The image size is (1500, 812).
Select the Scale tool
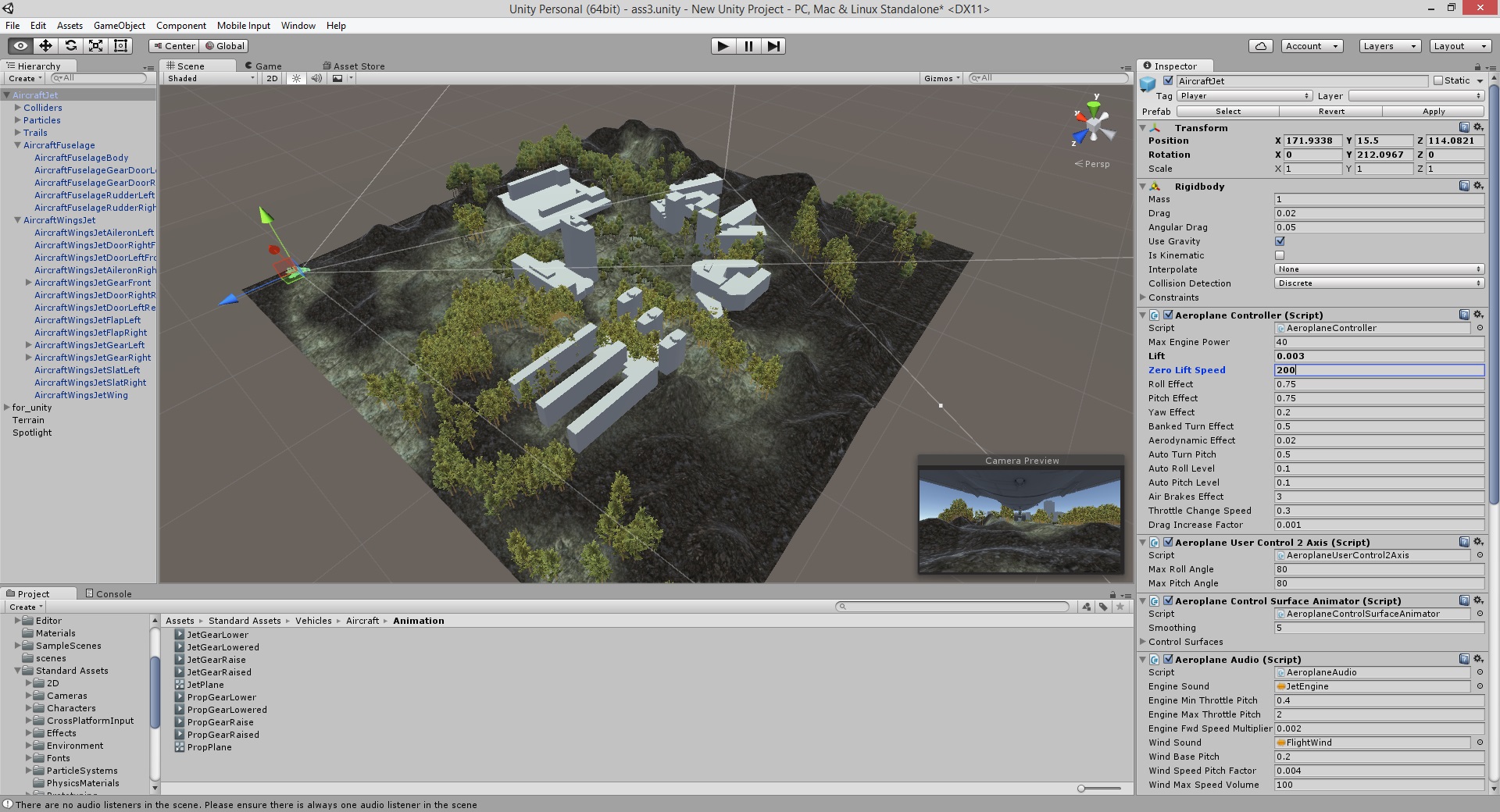coord(95,45)
